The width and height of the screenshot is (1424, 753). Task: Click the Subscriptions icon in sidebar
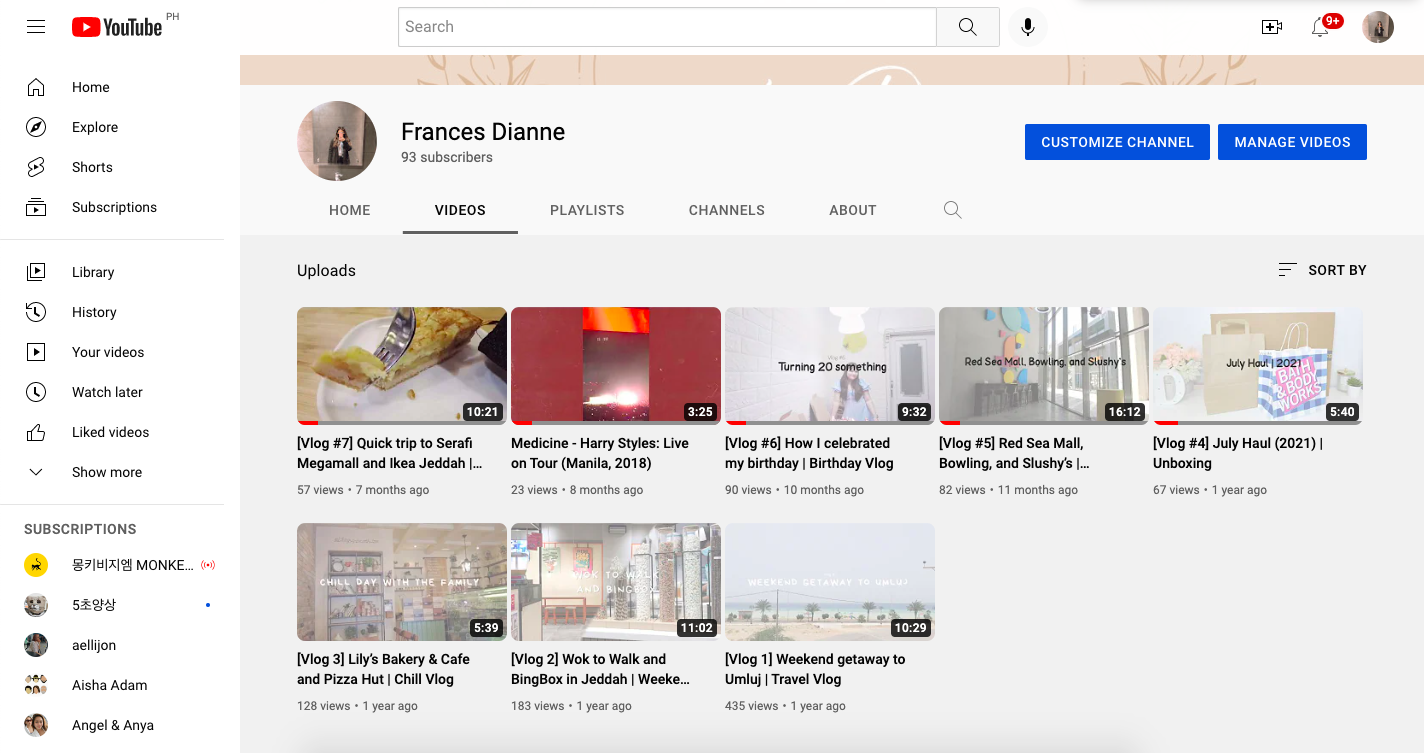[x=36, y=207]
